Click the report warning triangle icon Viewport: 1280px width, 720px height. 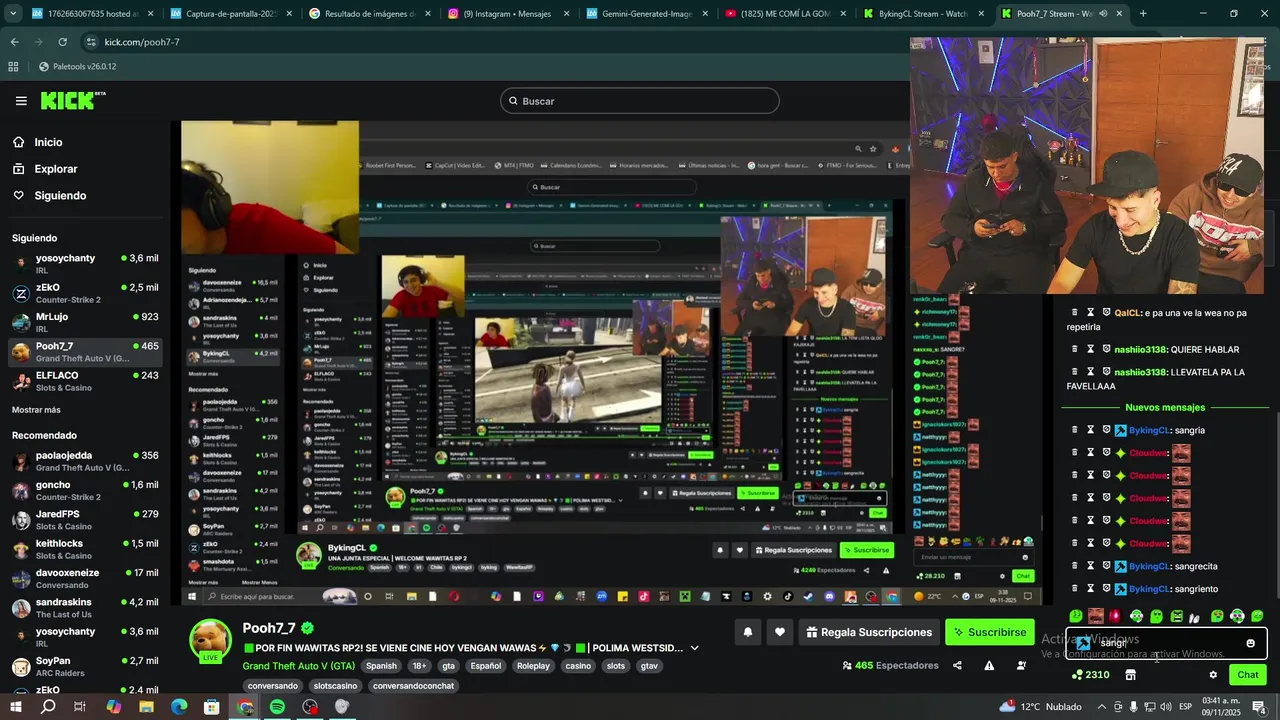pos(989,665)
